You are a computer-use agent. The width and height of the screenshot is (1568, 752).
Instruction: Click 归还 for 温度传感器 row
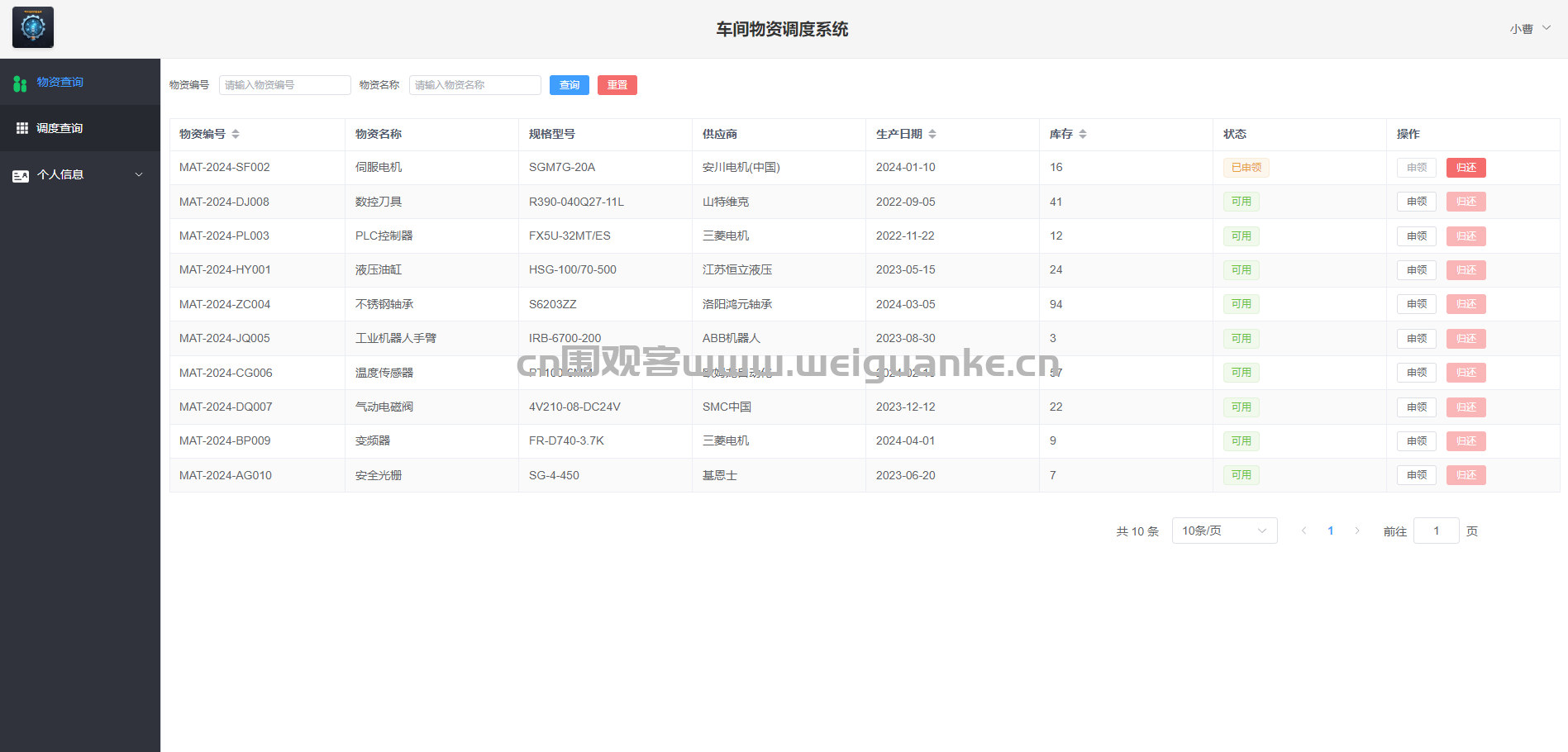click(1466, 373)
